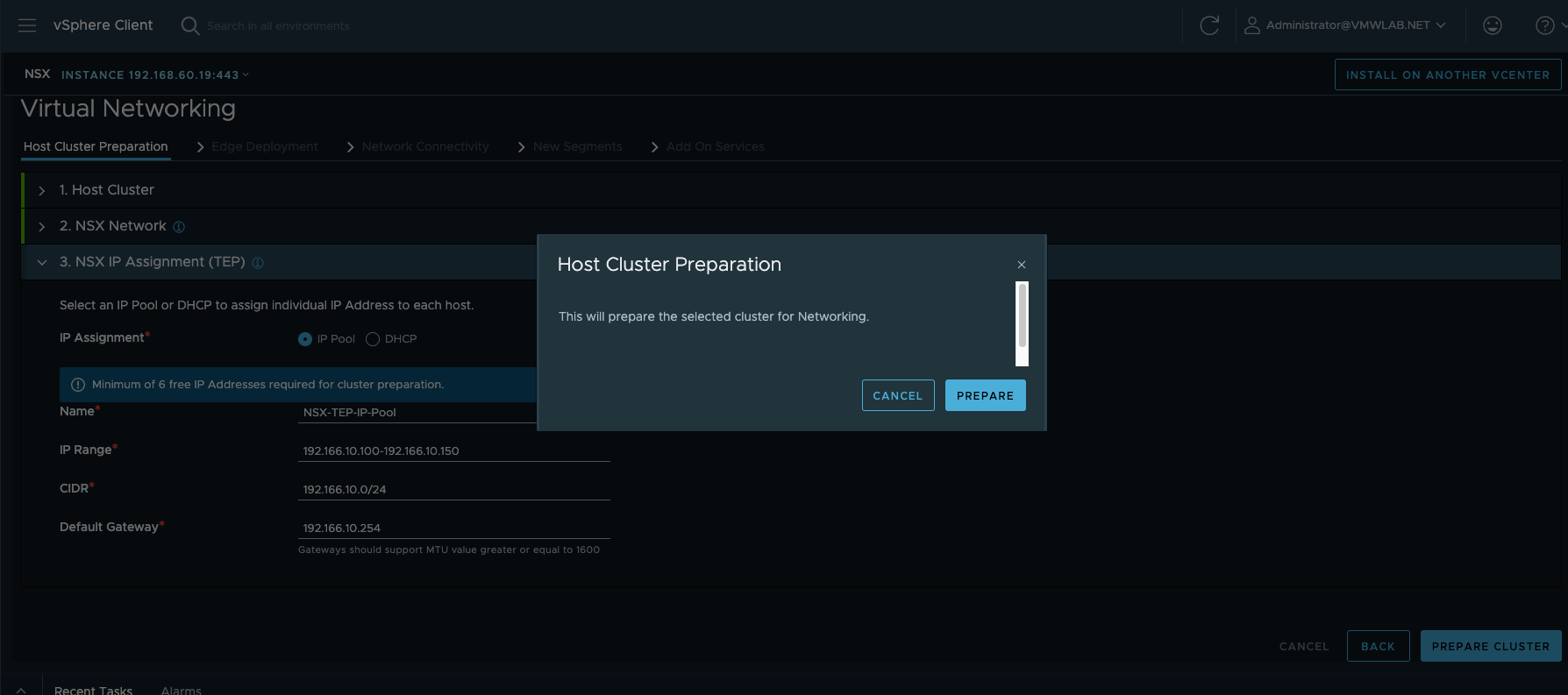Open the smiley feedback icon
Screen dimensions: 1568x695
[x=1493, y=25]
